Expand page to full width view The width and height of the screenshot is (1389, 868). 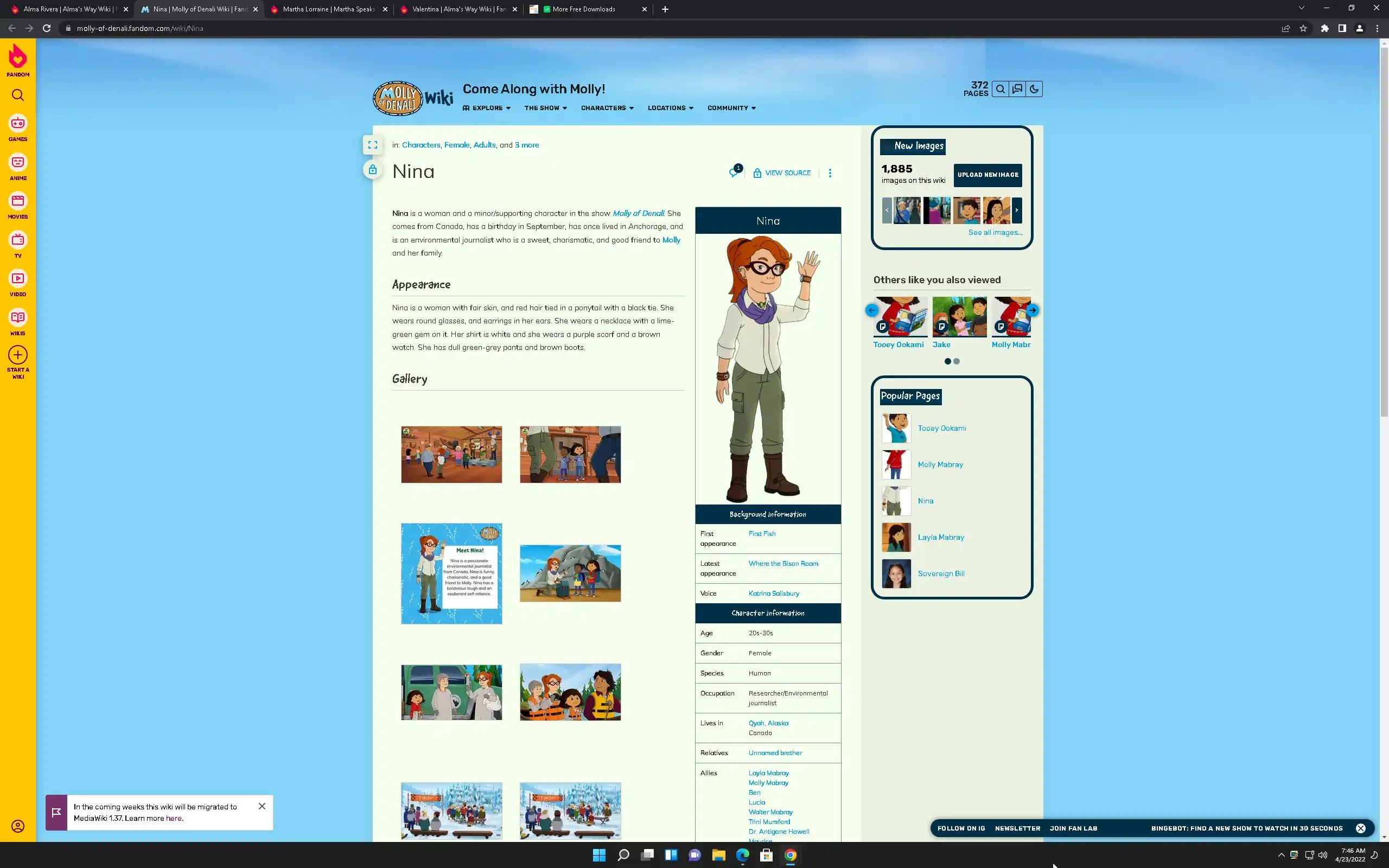point(373,145)
